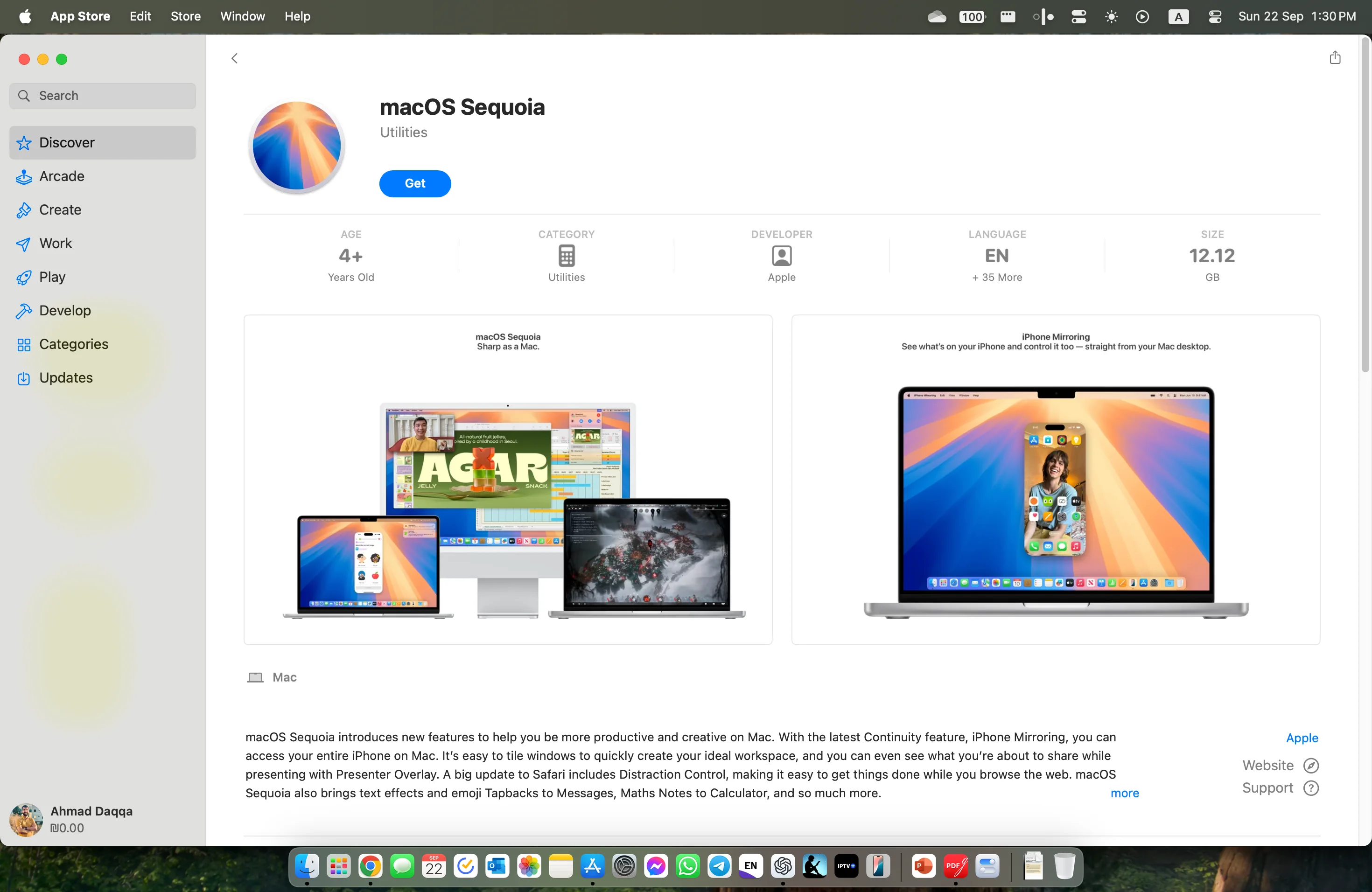
Task: Open the Apple developer link
Action: (1302, 737)
